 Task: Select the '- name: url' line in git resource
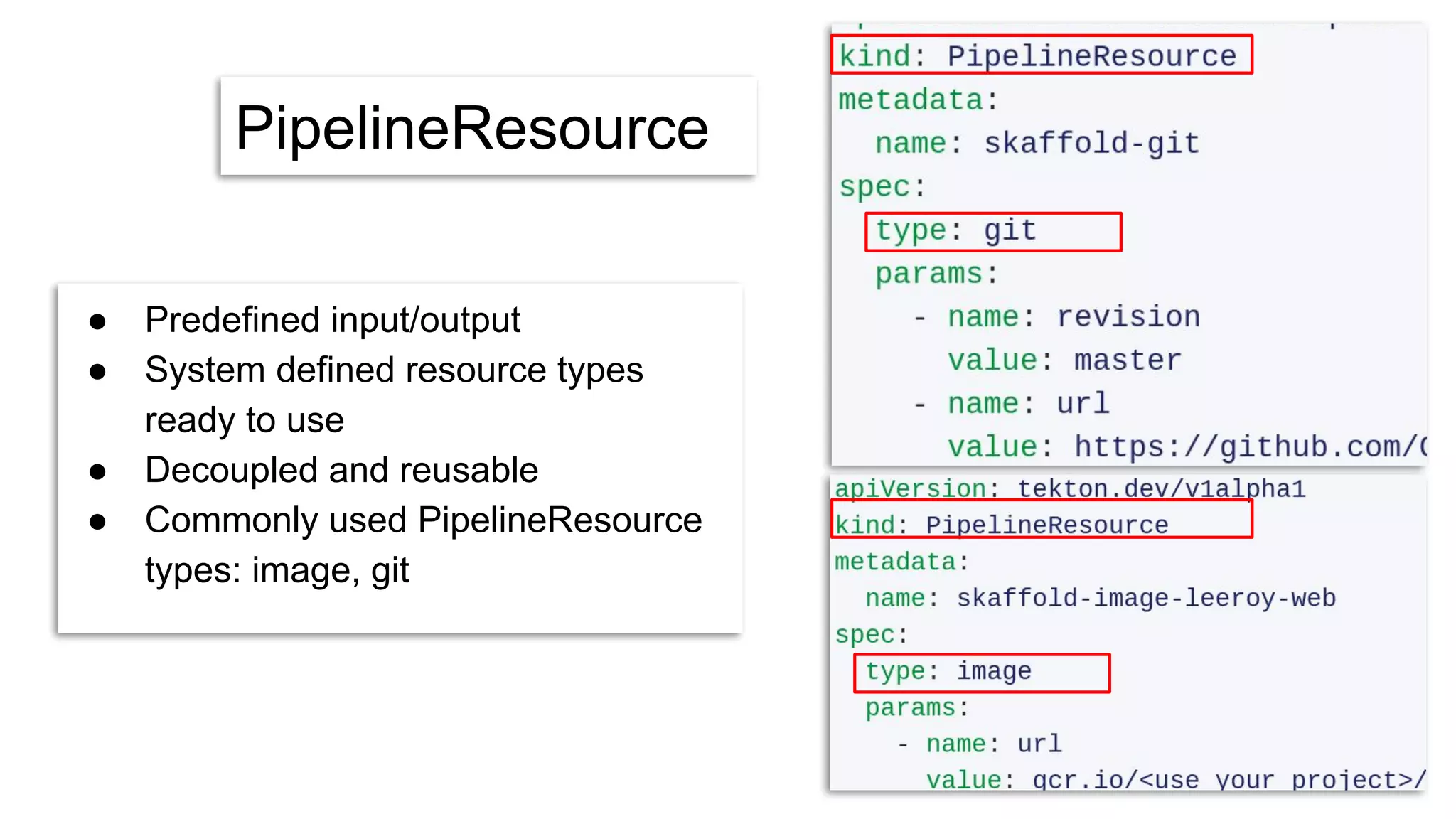1011,404
